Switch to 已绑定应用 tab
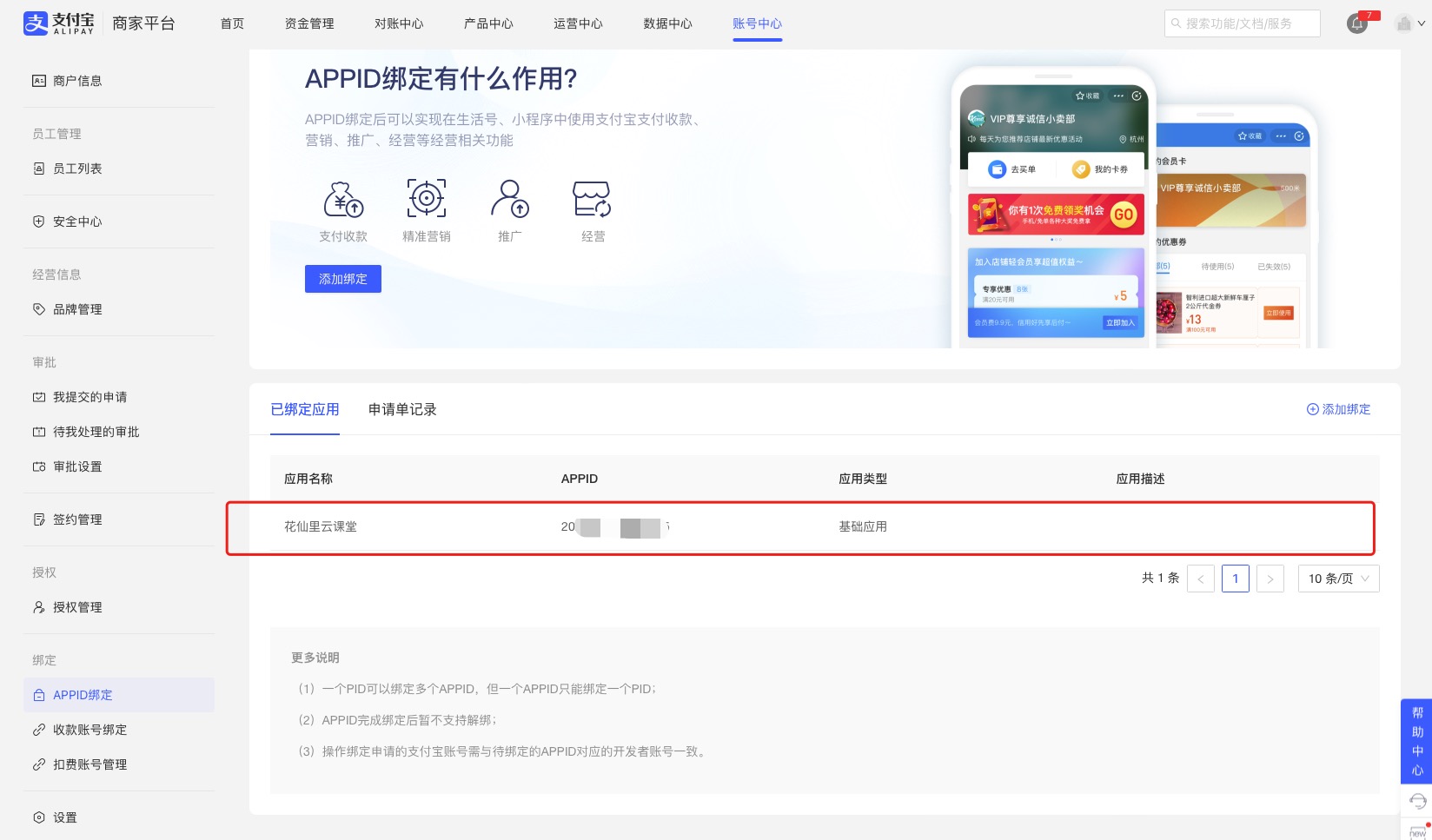The height and width of the screenshot is (840, 1432). pyautogui.click(x=305, y=409)
